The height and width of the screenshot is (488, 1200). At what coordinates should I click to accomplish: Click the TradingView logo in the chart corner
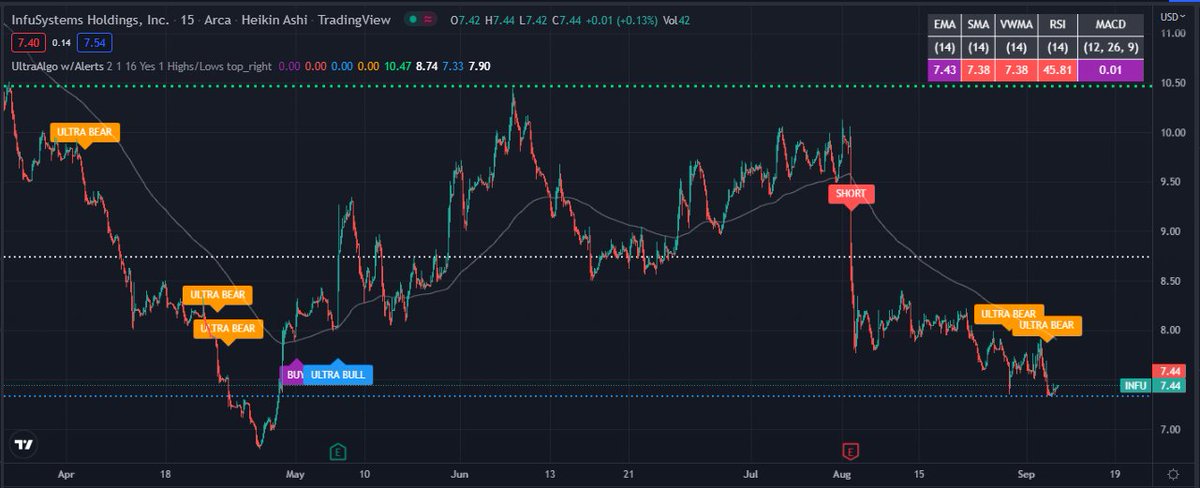coord(24,445)
